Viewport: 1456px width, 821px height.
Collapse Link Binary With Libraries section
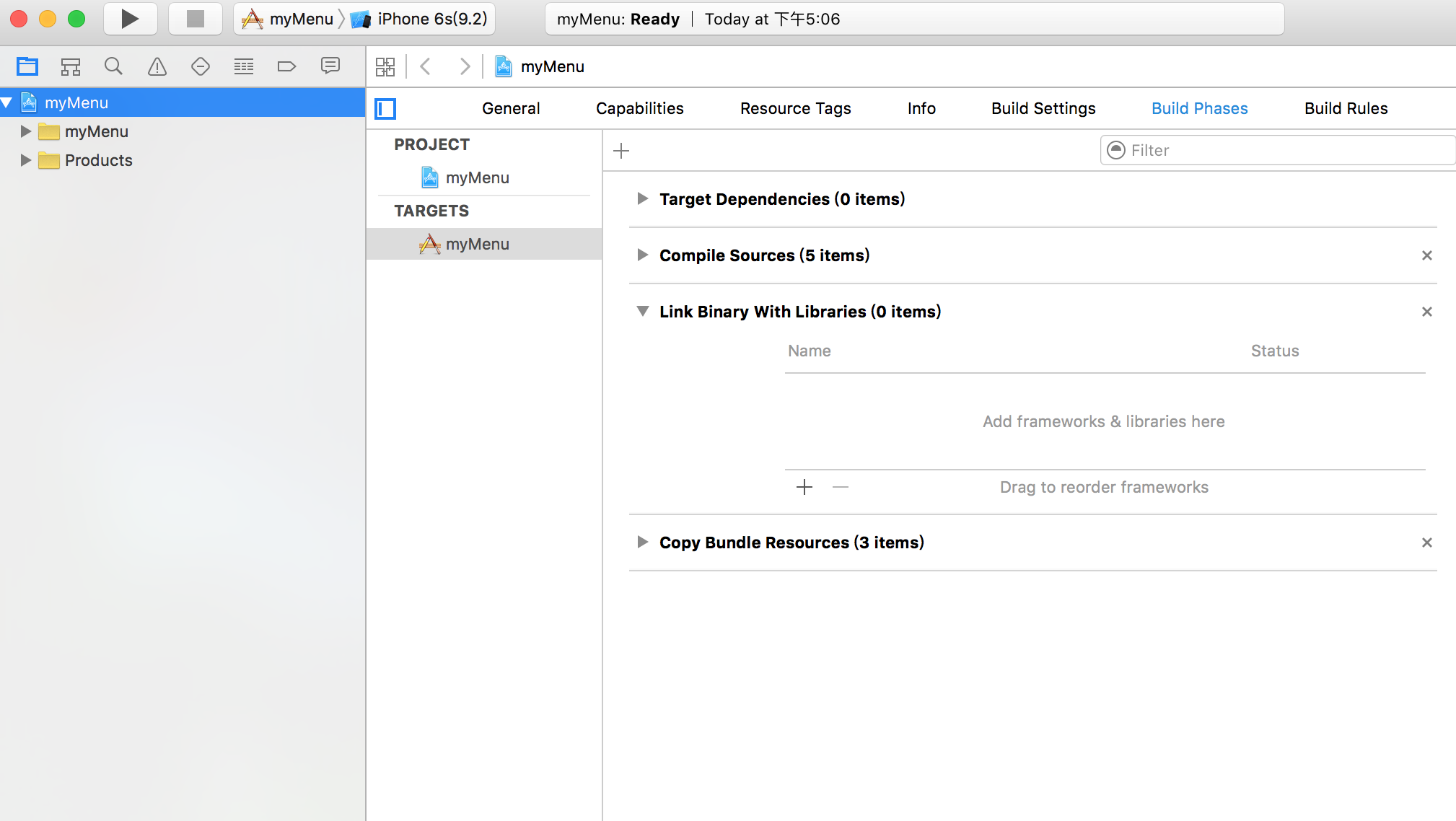(x=642, y=312)
